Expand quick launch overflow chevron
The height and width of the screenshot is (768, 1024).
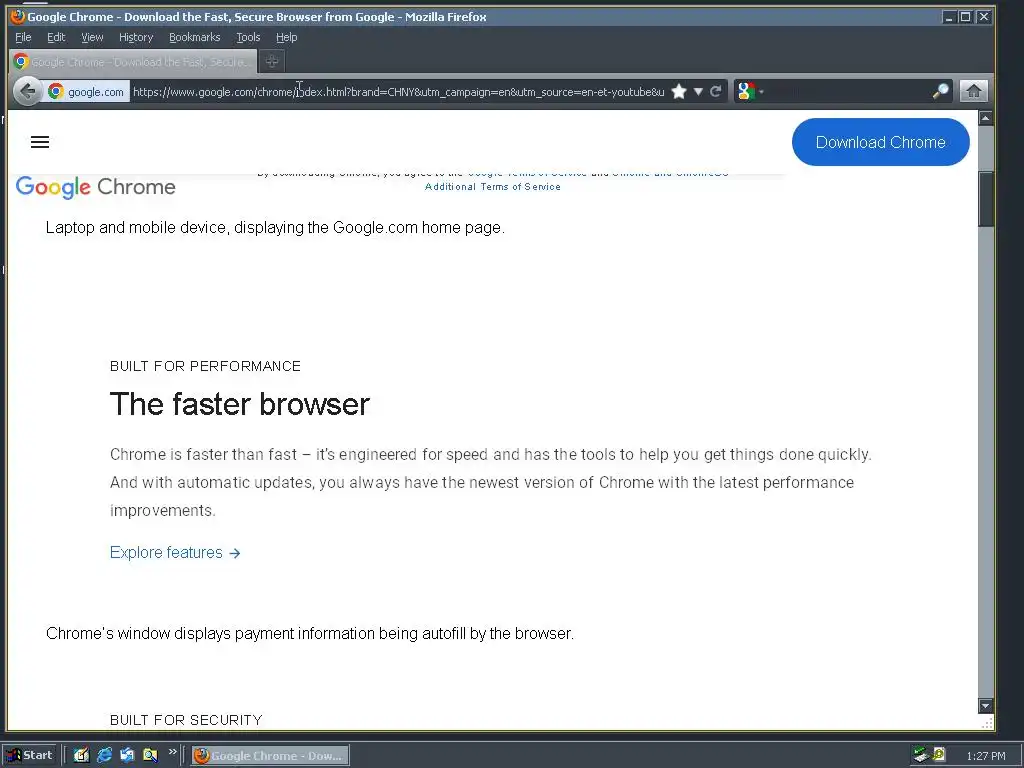point(172,752)
